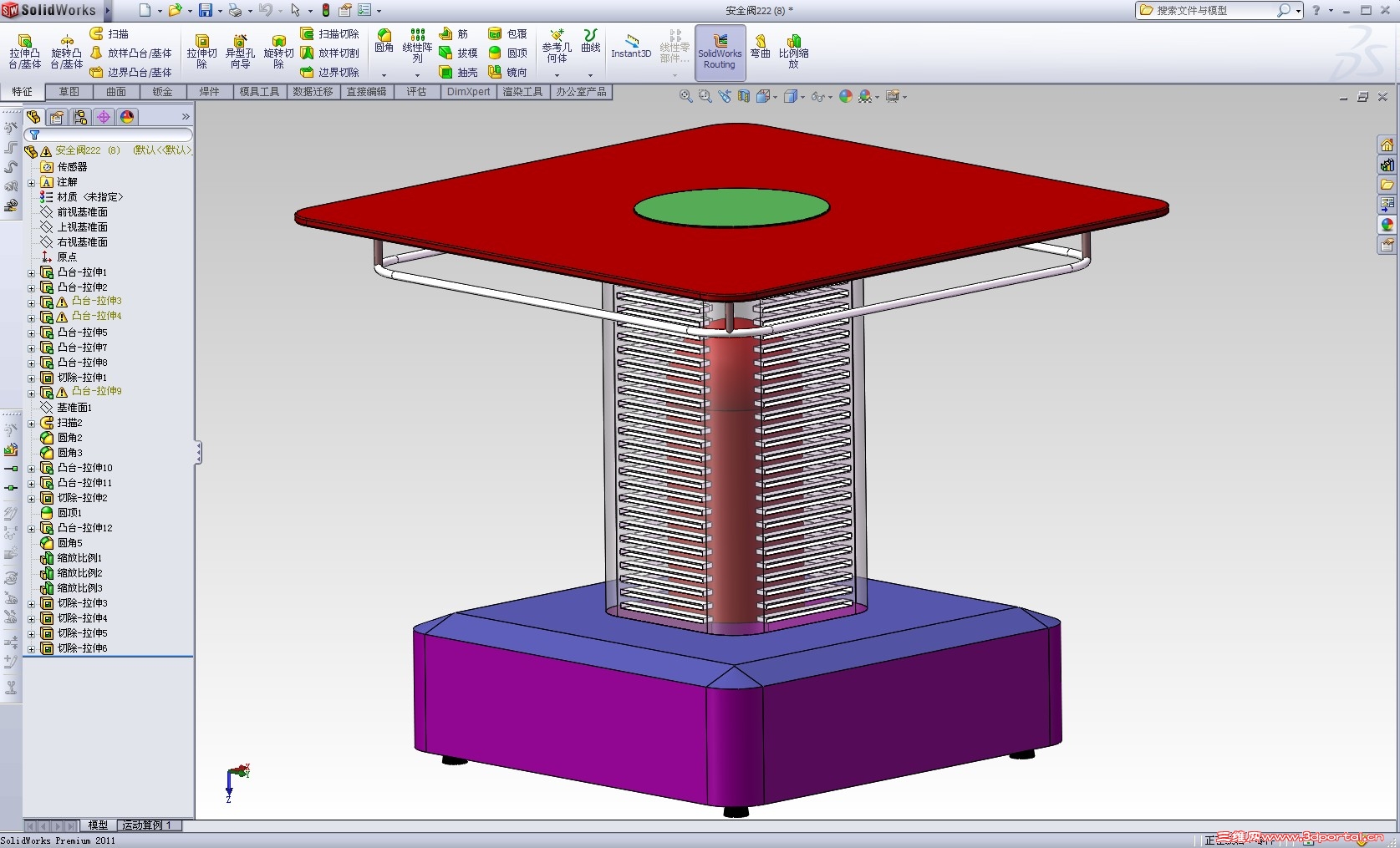Screen dimensions: 1400x848
Task: Open Fillet (圆角) dropdown arrow
Action: (x=384, y=75)
